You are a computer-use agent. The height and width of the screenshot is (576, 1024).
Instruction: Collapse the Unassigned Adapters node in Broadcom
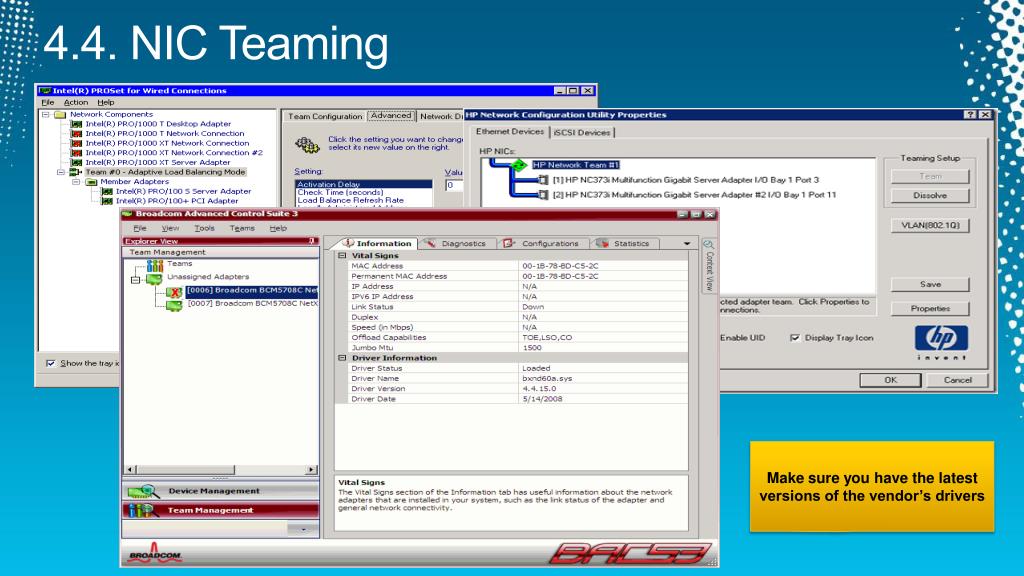[x=135, y=280]
